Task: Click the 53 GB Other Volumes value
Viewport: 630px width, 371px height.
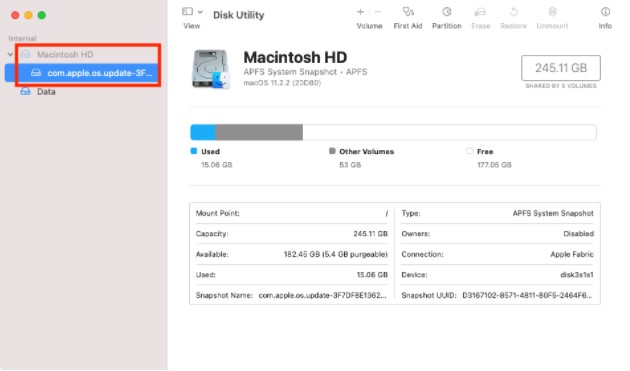Action: click(350, 165)
